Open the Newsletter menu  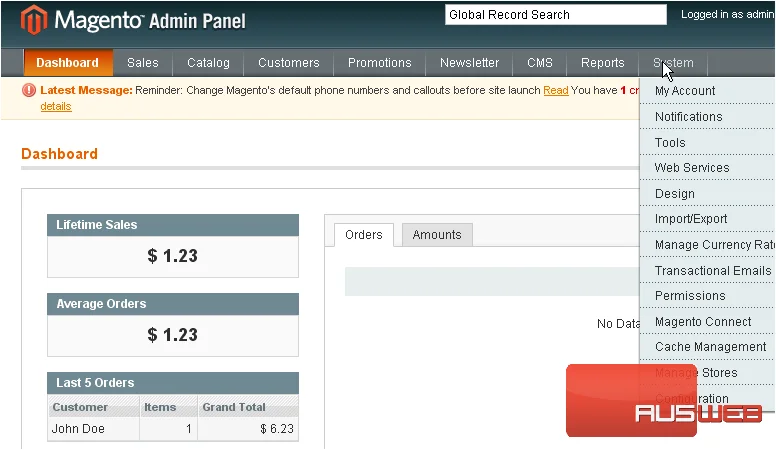(x=469, y=63)
